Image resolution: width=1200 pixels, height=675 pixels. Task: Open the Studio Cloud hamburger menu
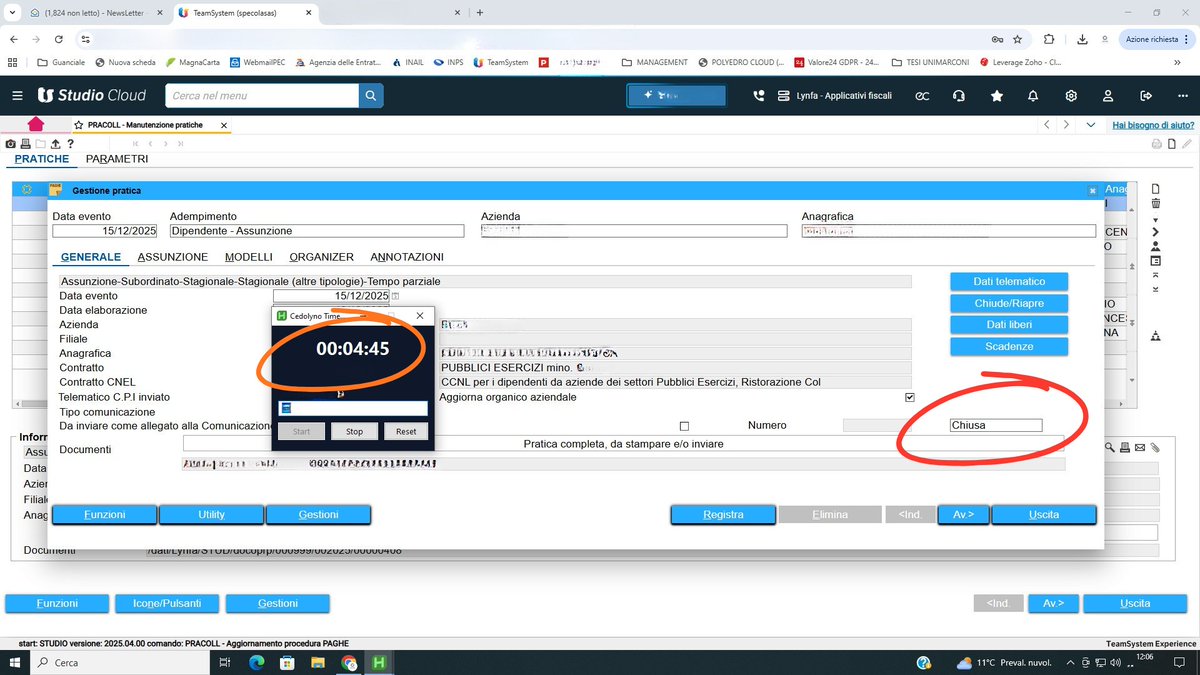tap(17, 95)
